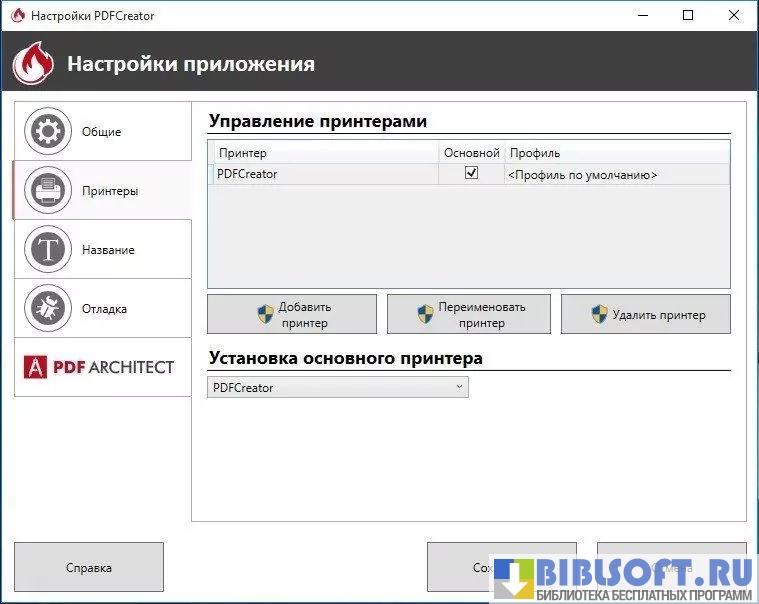Screen dimensions: 759x604
Task: Switch to the Общие tab
Action: (x=102, y=131)
